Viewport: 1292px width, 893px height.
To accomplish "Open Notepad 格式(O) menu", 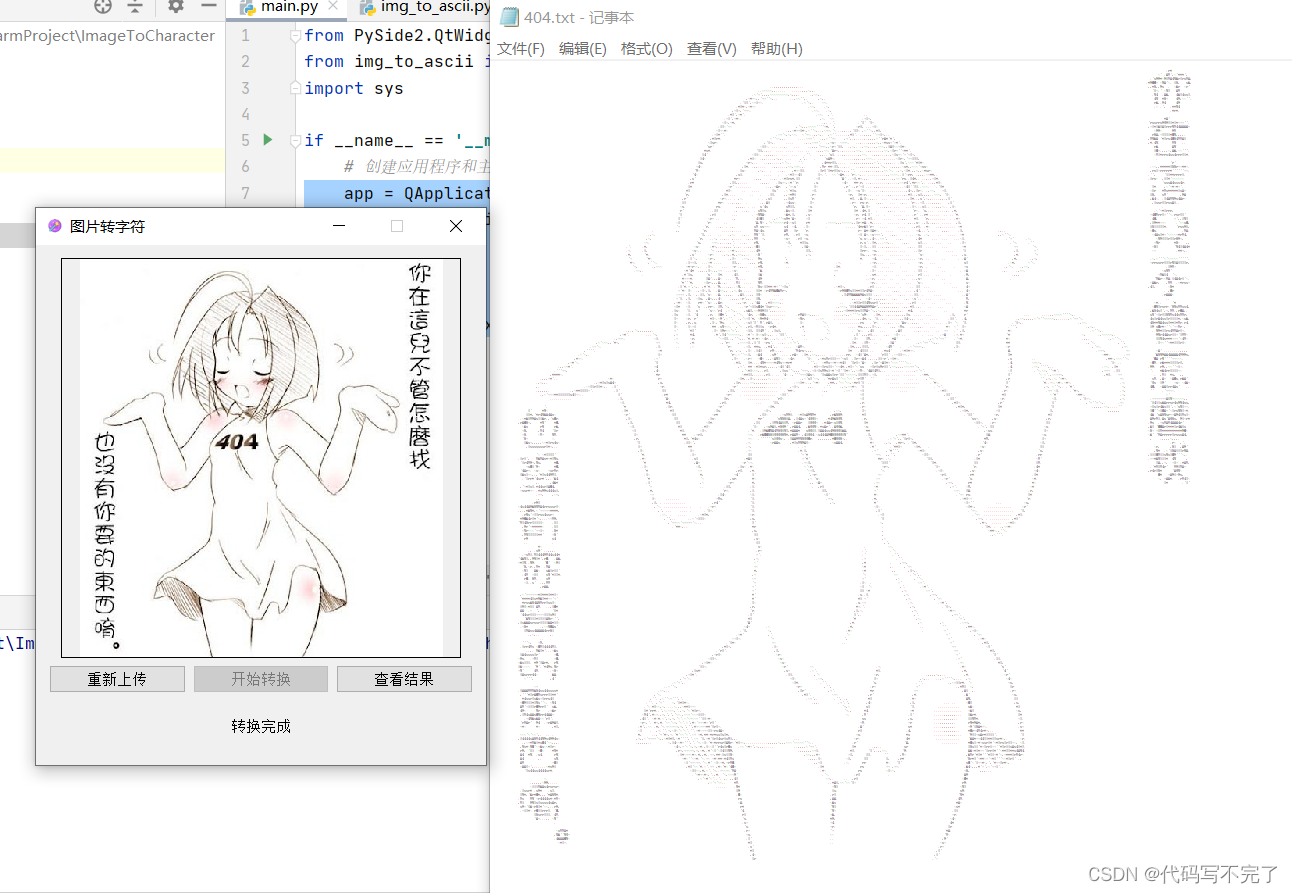I will pos(646,49).
